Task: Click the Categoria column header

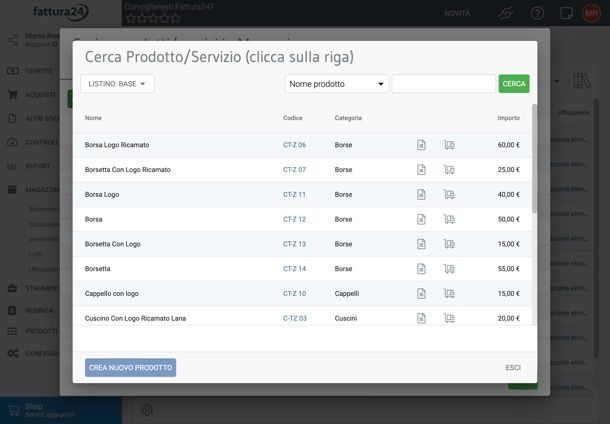Action: click(x=348, y=118)
